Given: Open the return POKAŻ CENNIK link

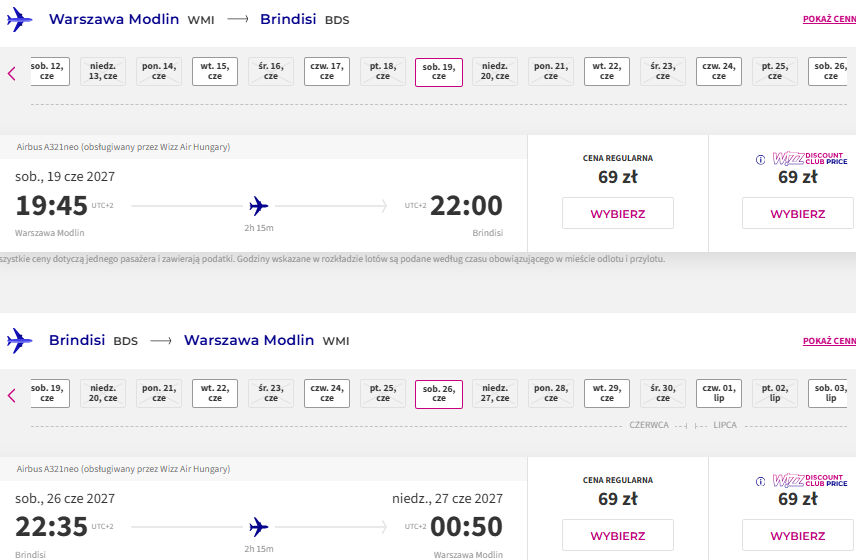Looking at the screenshot, I should point(829,341).
